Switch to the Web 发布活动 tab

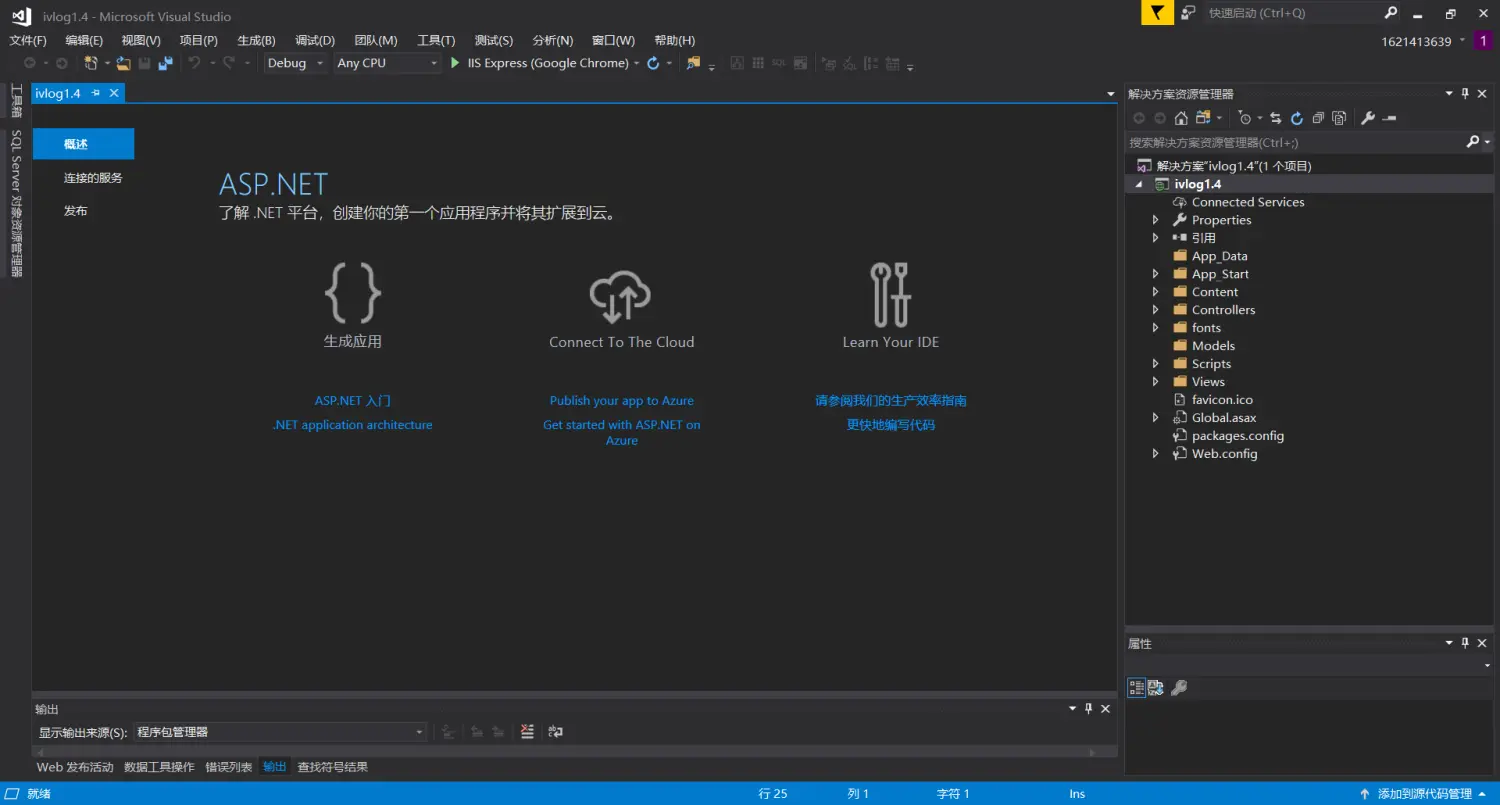coord(75,767)
